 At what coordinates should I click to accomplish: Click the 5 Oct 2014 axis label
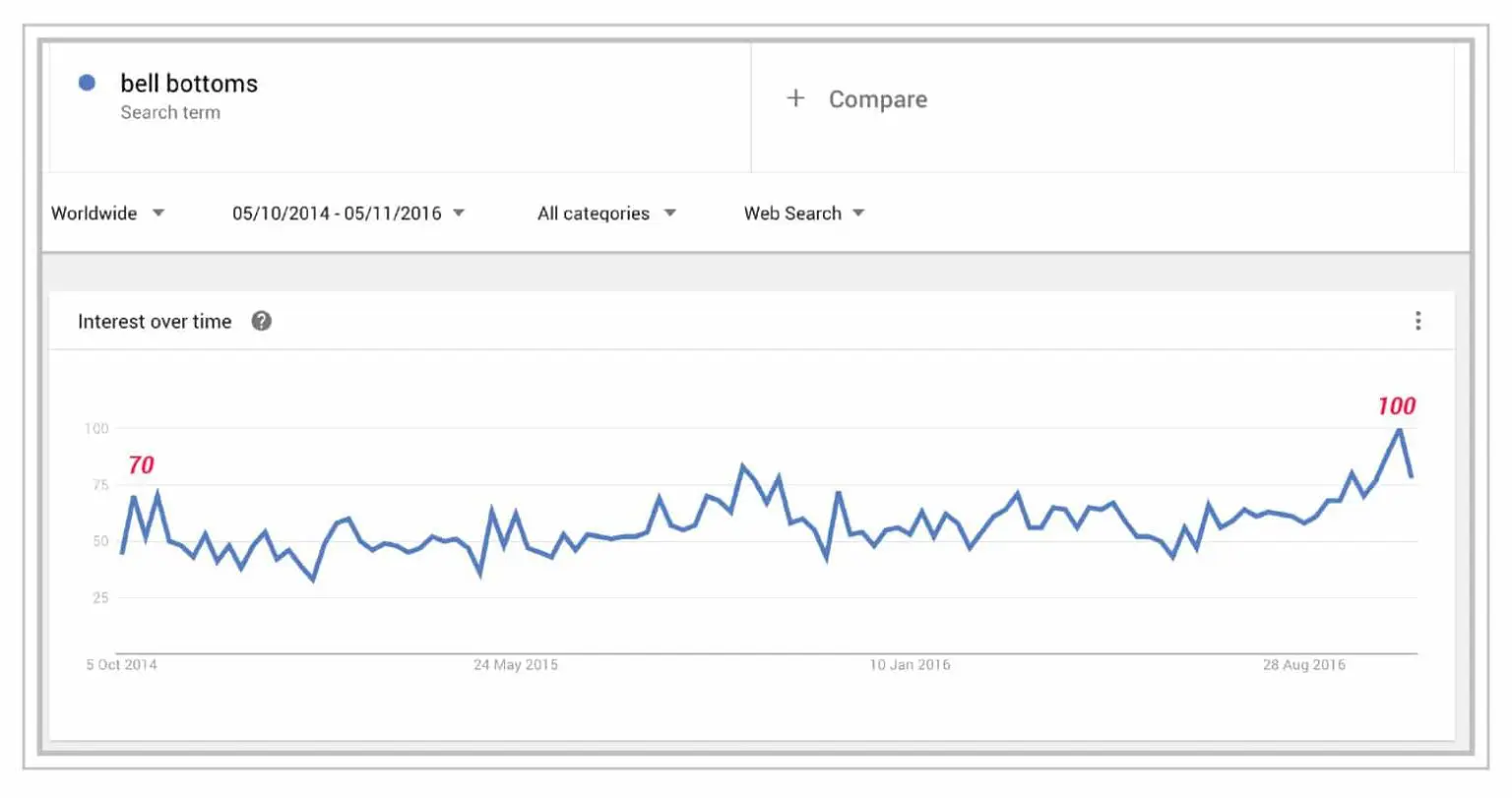click(121, 665)
